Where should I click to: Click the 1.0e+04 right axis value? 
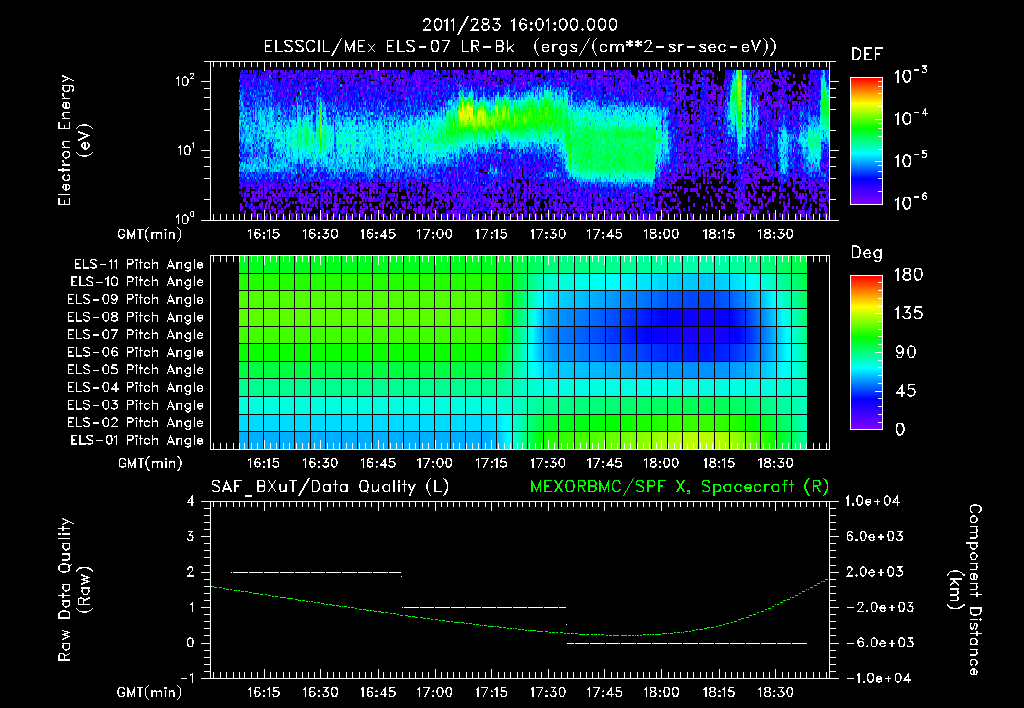(x=872, y=501)
